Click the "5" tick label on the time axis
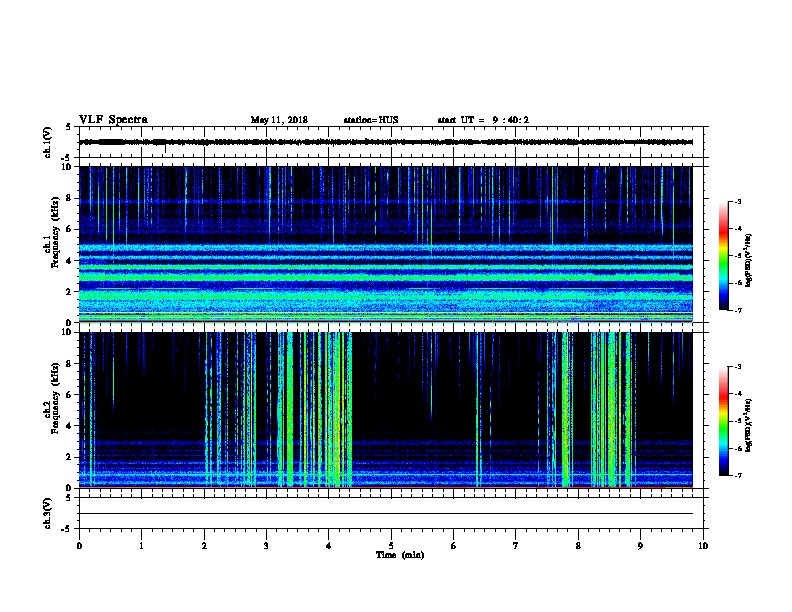792x612 pixels. click(x=391, y=545)
